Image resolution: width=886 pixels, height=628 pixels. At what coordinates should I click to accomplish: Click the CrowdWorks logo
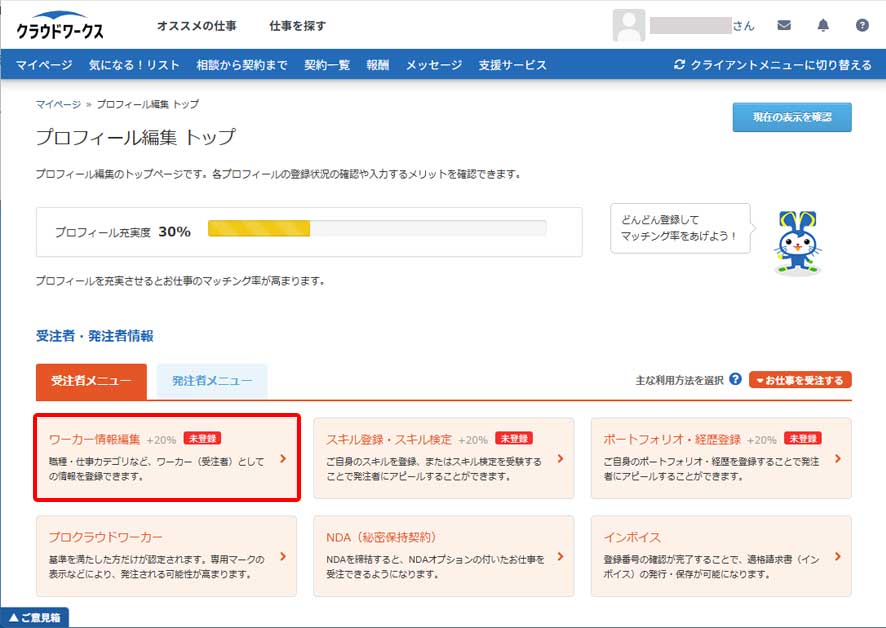click(60, 27)
